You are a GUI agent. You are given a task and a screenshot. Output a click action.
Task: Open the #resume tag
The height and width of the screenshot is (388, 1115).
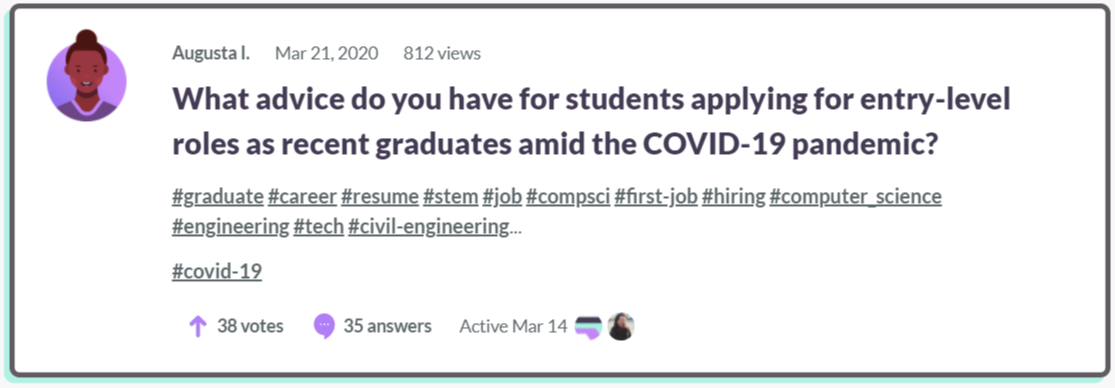click(380, 197)
